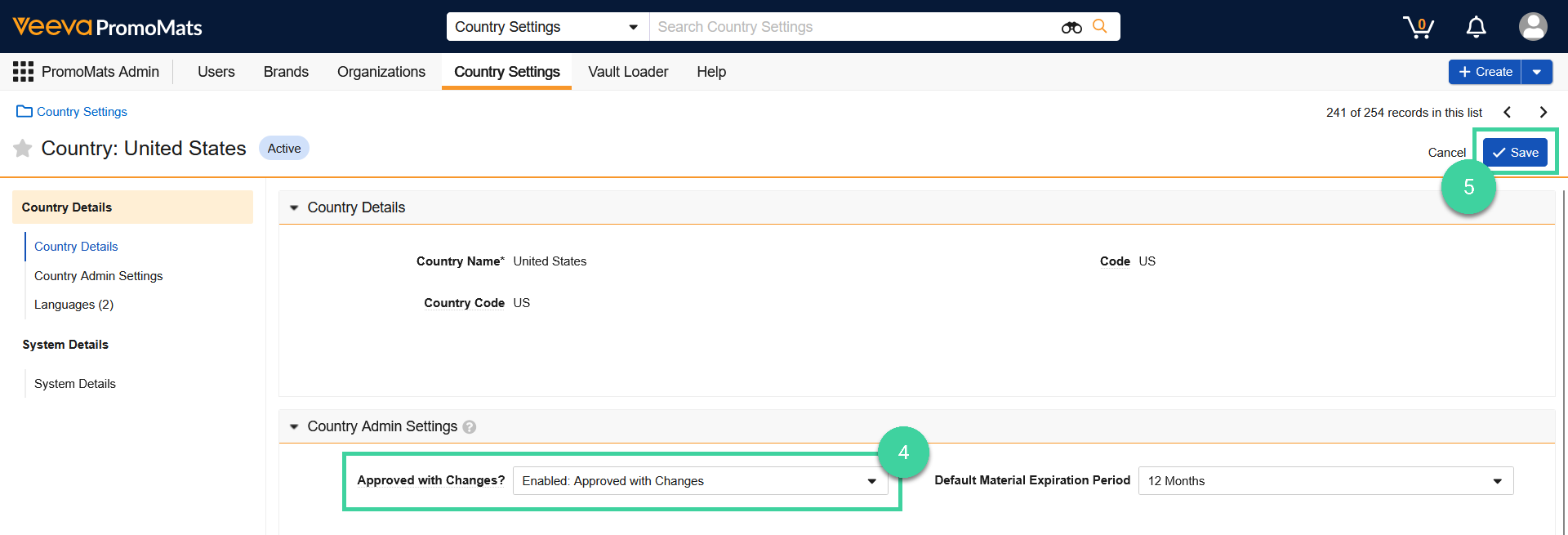The image size is (1568, 535).
Task: Select Country Details sidebar header
Action: pos(132,207)
